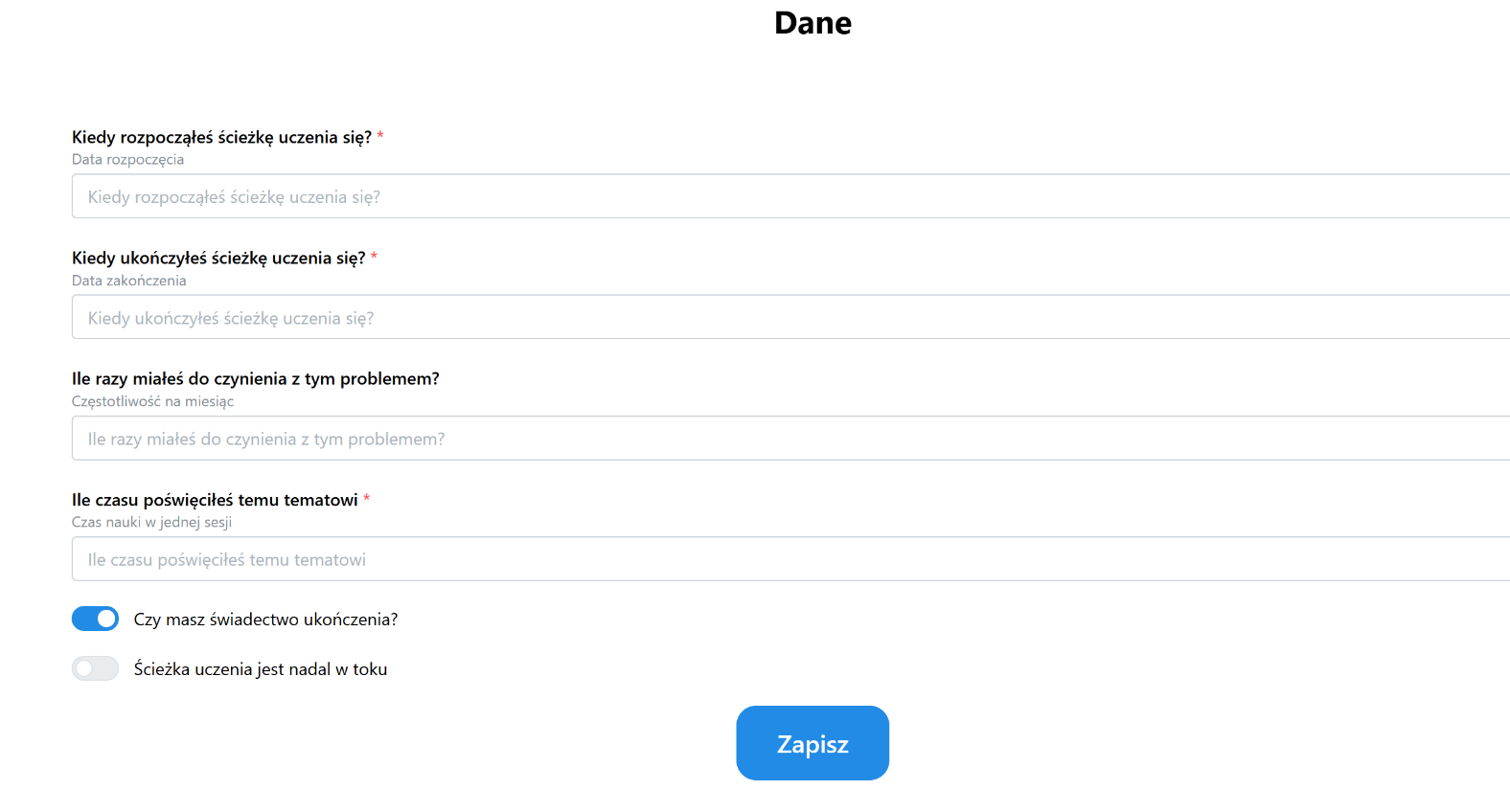Click the 'Ile razy miałeś do czynienia' label
The image size is (1510, 812).
click(256, 378)
